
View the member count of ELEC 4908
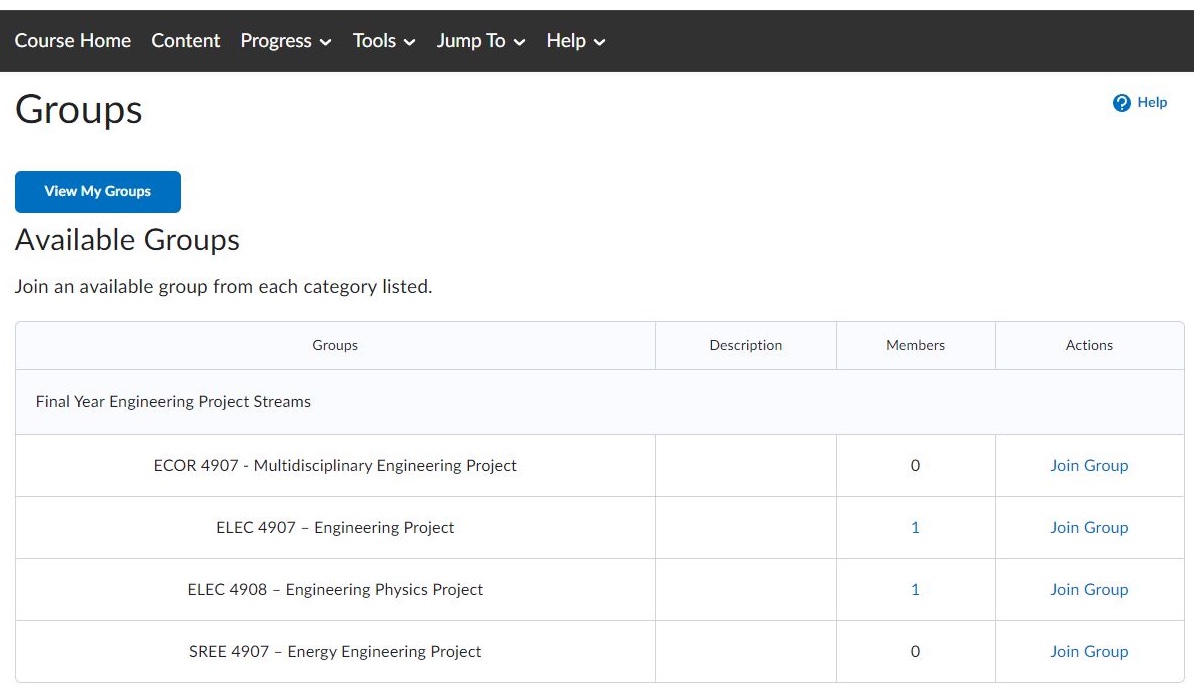click(915, 590)
